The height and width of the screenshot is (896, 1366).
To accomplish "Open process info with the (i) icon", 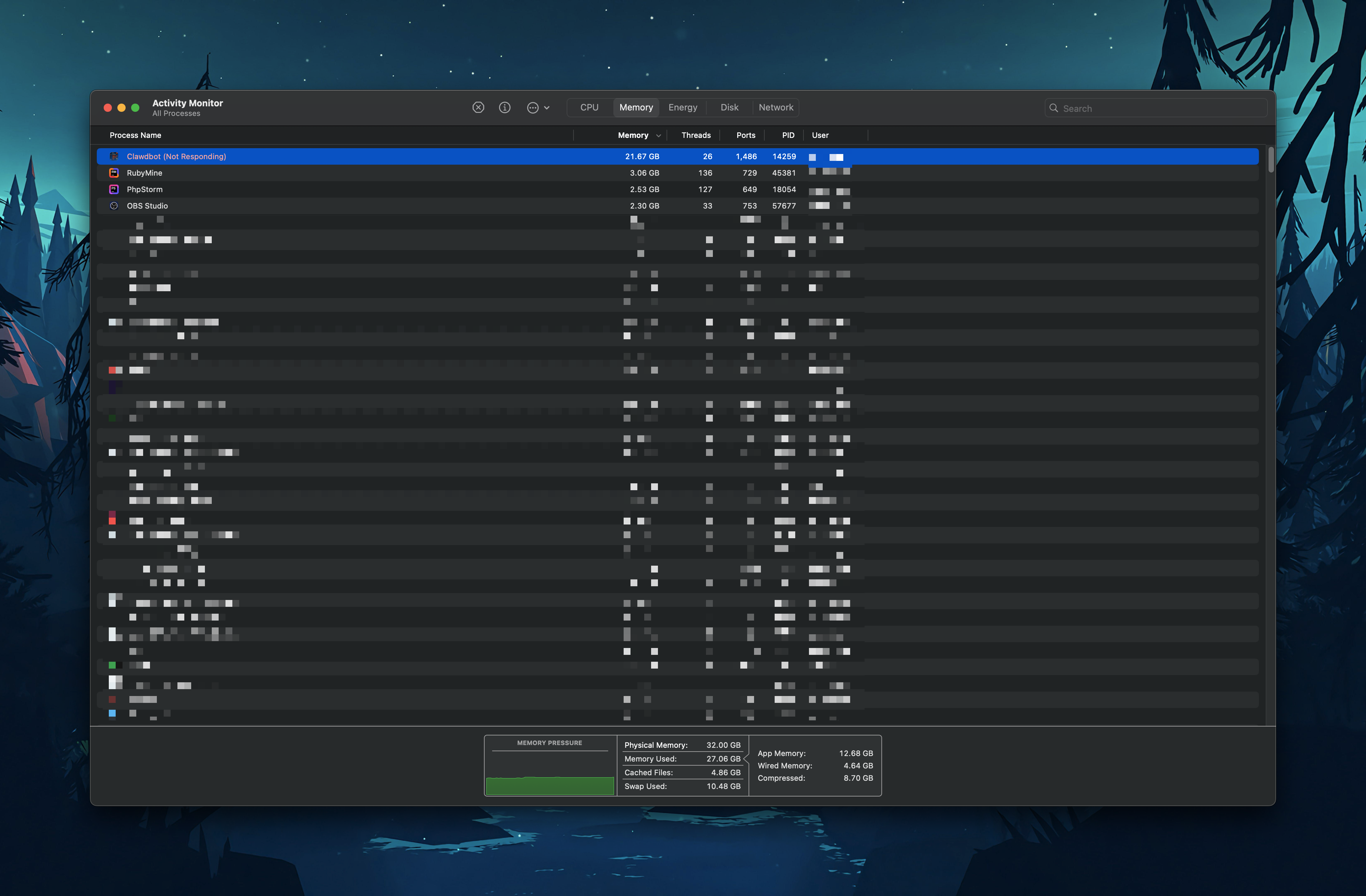I will pos(505,107).
